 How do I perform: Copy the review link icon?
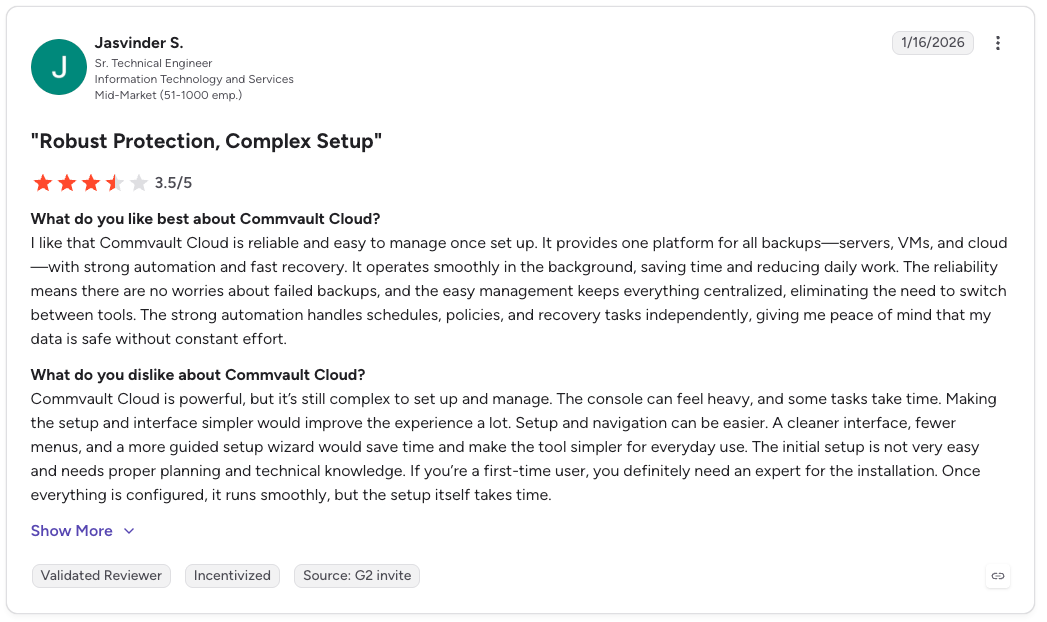(998, 576)
